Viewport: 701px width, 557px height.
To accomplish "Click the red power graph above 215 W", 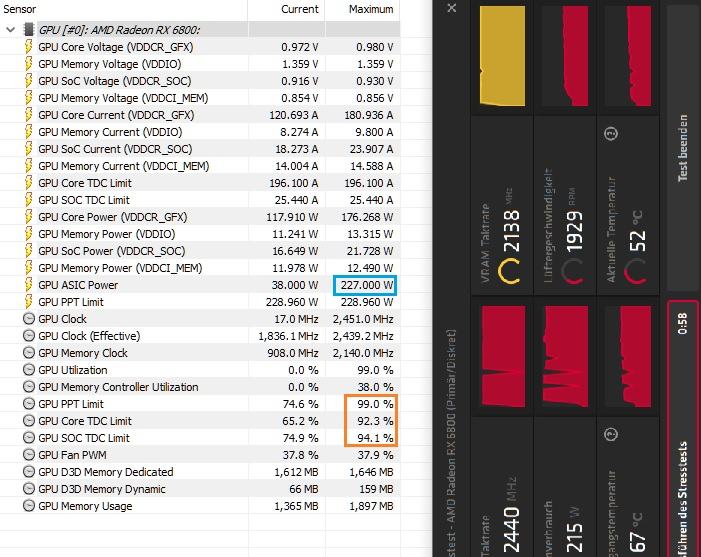I will (566, 356).
